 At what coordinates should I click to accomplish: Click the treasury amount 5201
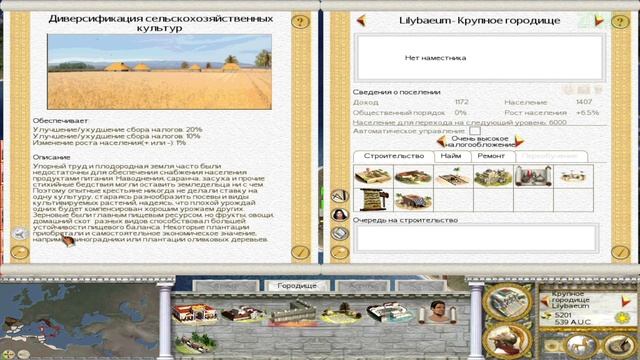pos(563,315)
